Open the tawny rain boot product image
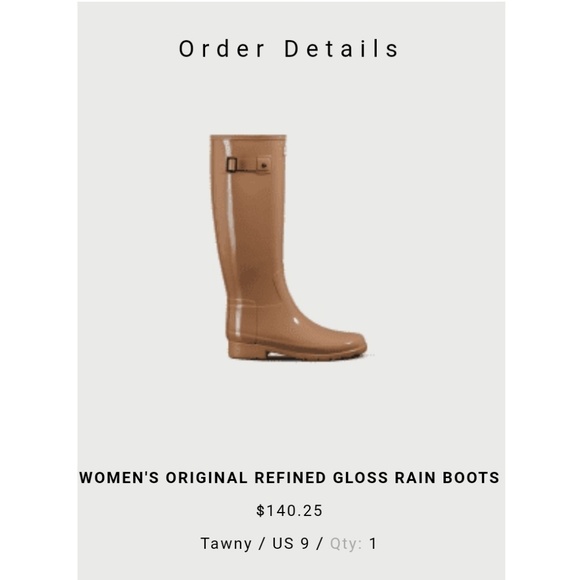Viewport: 580px width, 580px height. 289,247
